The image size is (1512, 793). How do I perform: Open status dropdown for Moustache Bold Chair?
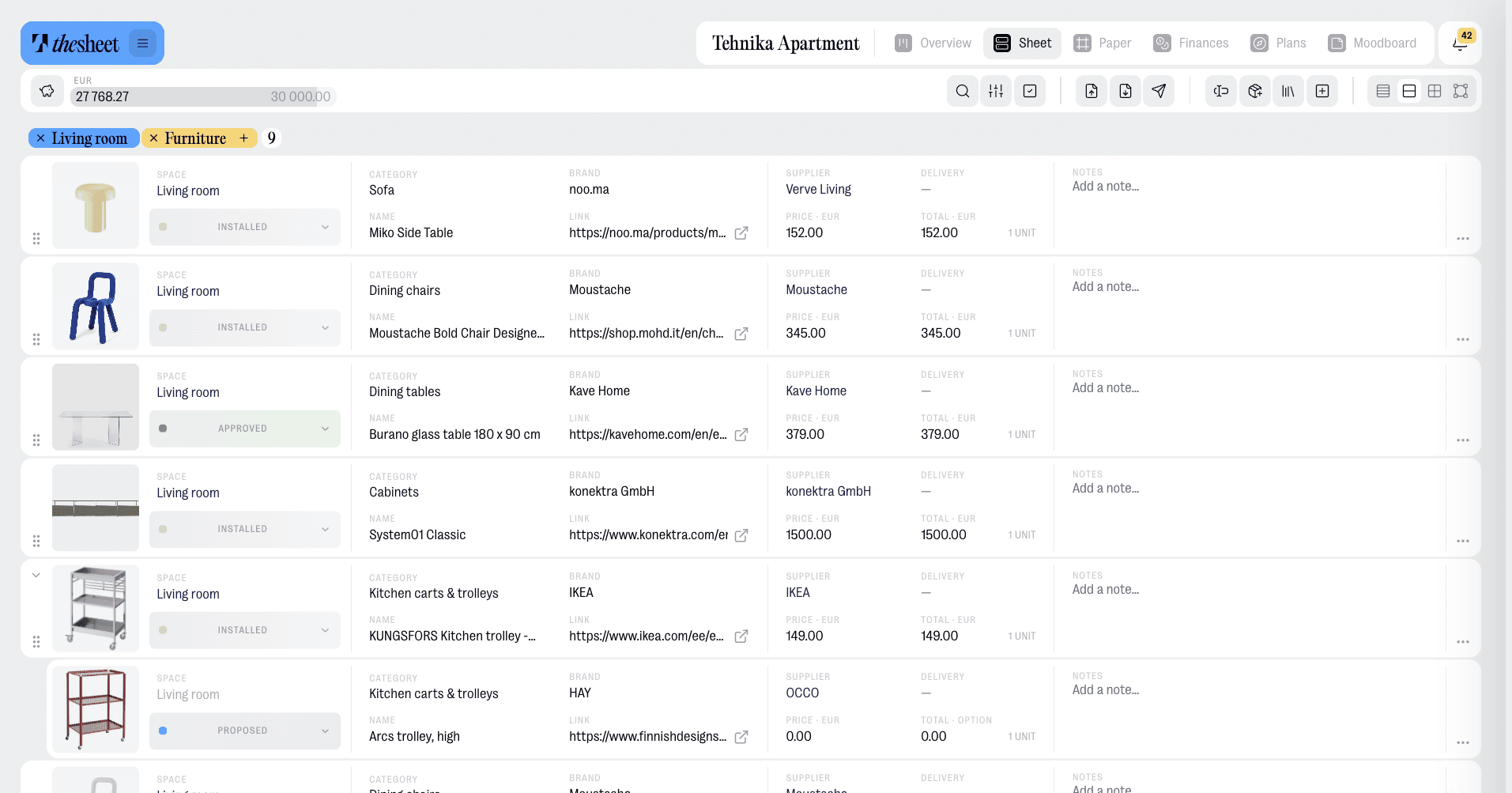click(x=245, y=327)
